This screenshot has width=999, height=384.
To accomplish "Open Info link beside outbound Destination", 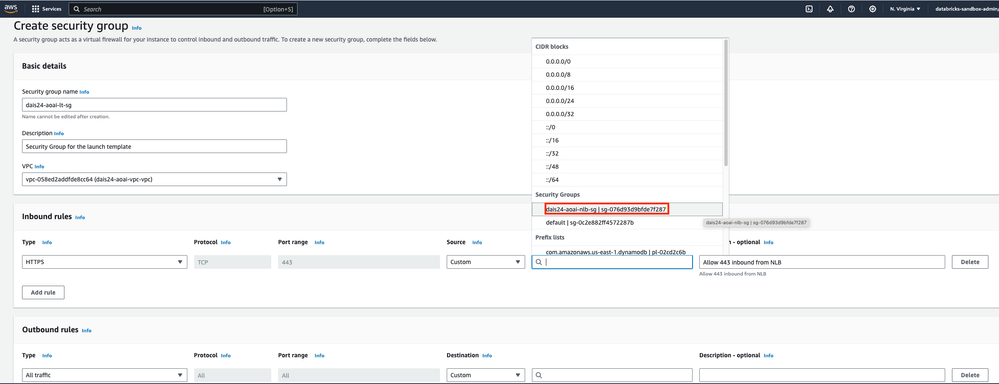I will click(487, 355).
